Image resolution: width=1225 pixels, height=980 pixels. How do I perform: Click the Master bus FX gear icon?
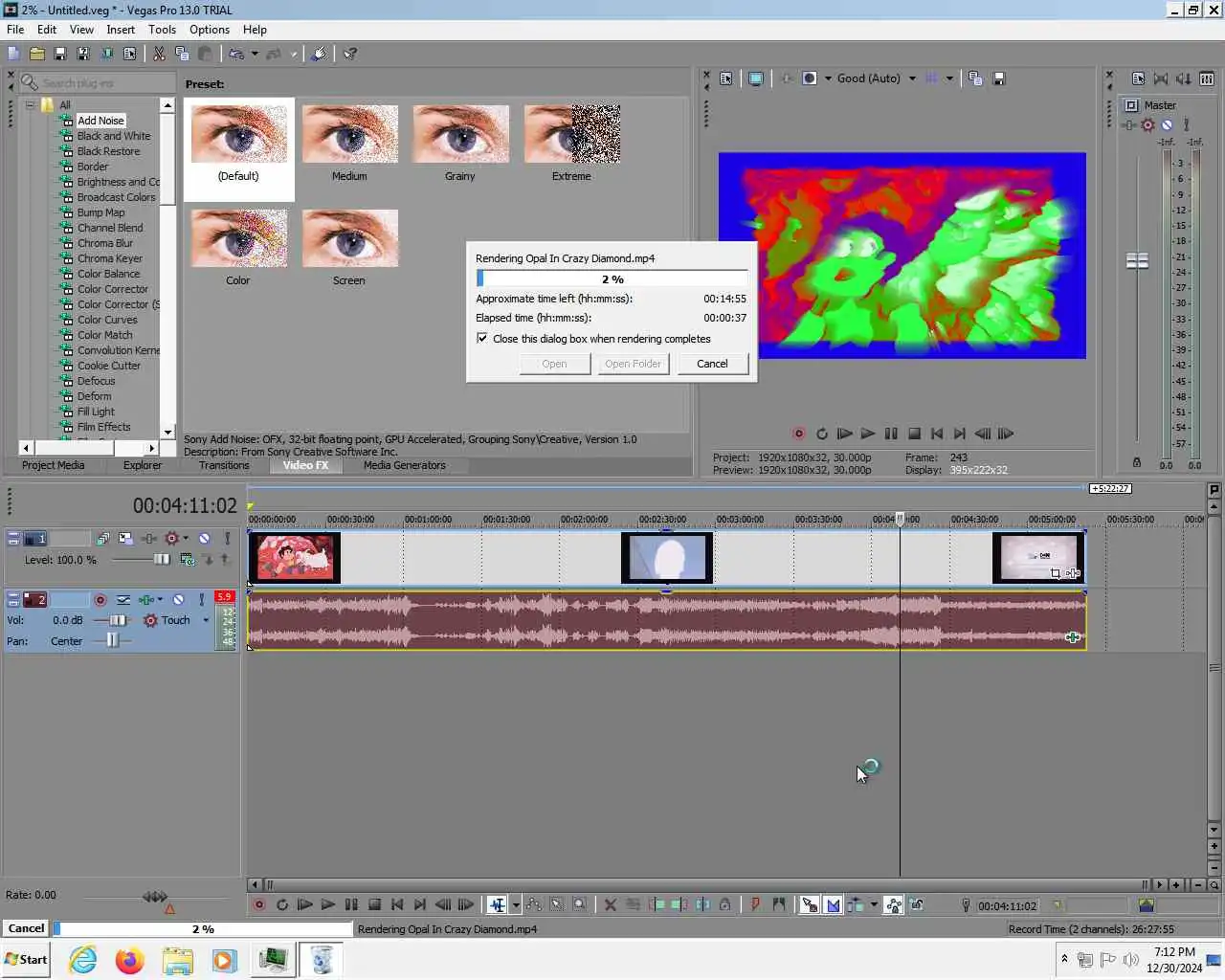coord(1148,124)
